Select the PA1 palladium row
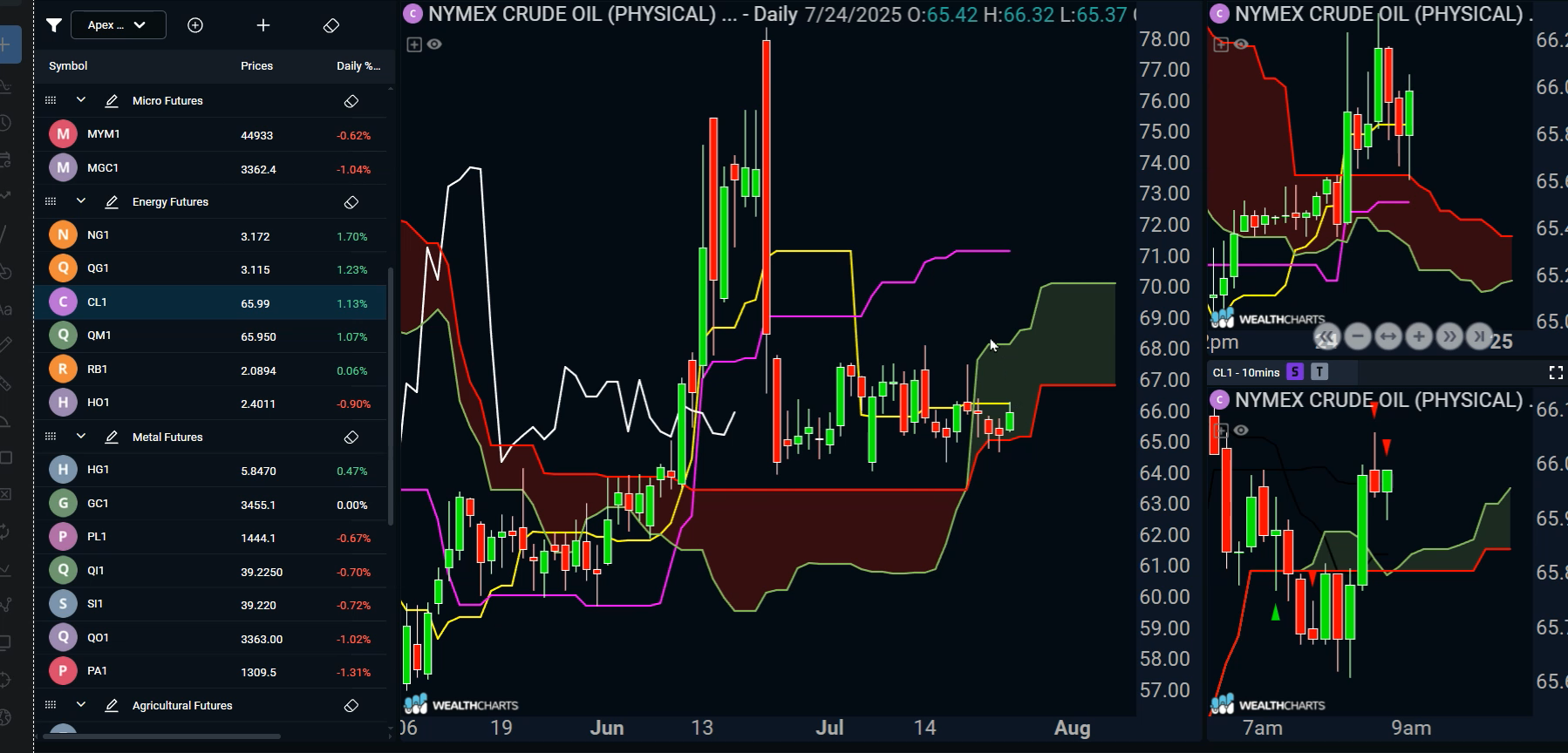The height and width of the screenshot is (753, 1568). point(211,671)
